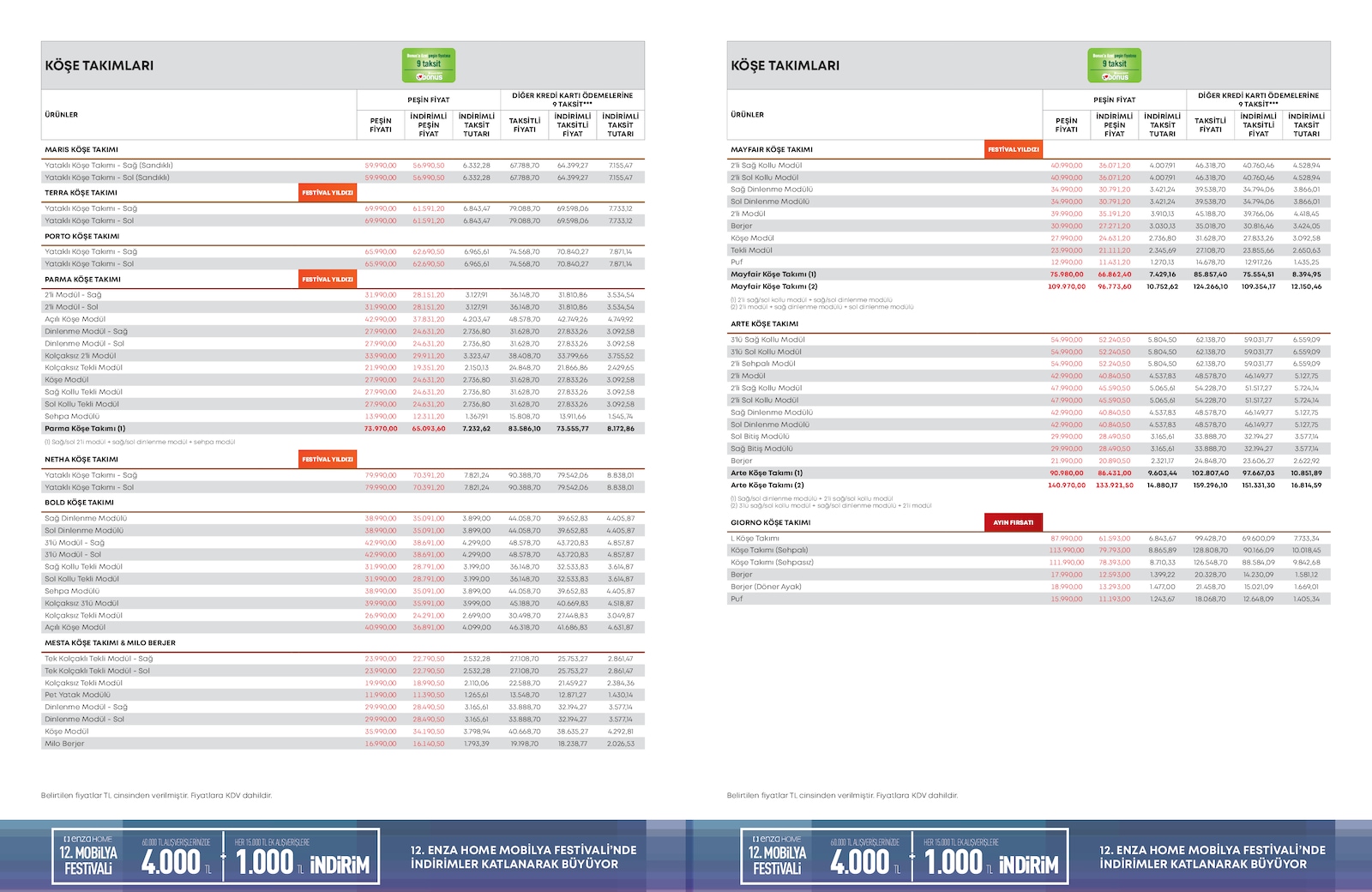Click the Arte footnote starting (2) 3'lü sağ/sol
The height and width of the screenshot is (892, 1372).
click(x=831, y=505)
